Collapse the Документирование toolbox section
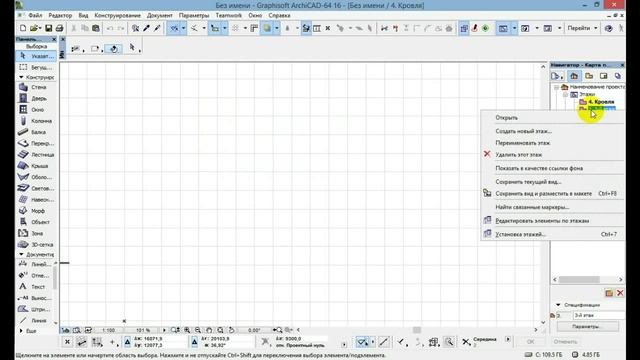The image size is (640, 360). pyautogui.click(x=21, y=254)
